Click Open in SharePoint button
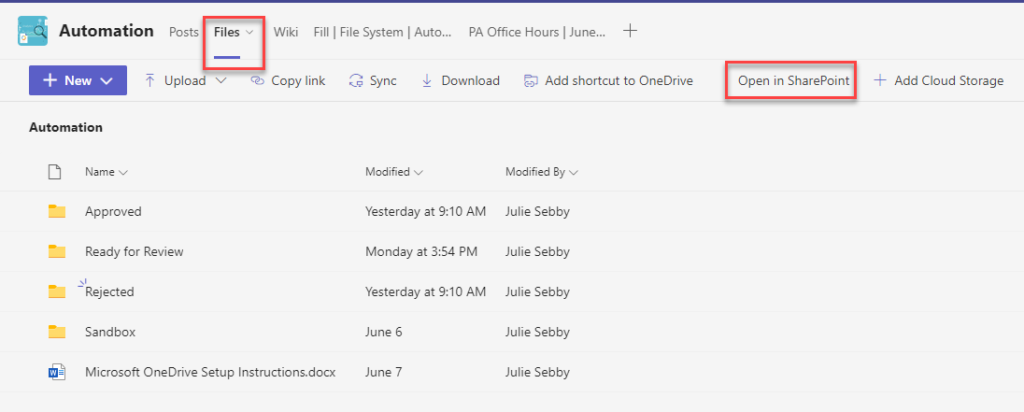Screen dimensions: 1024x412 tap(793, 81)
